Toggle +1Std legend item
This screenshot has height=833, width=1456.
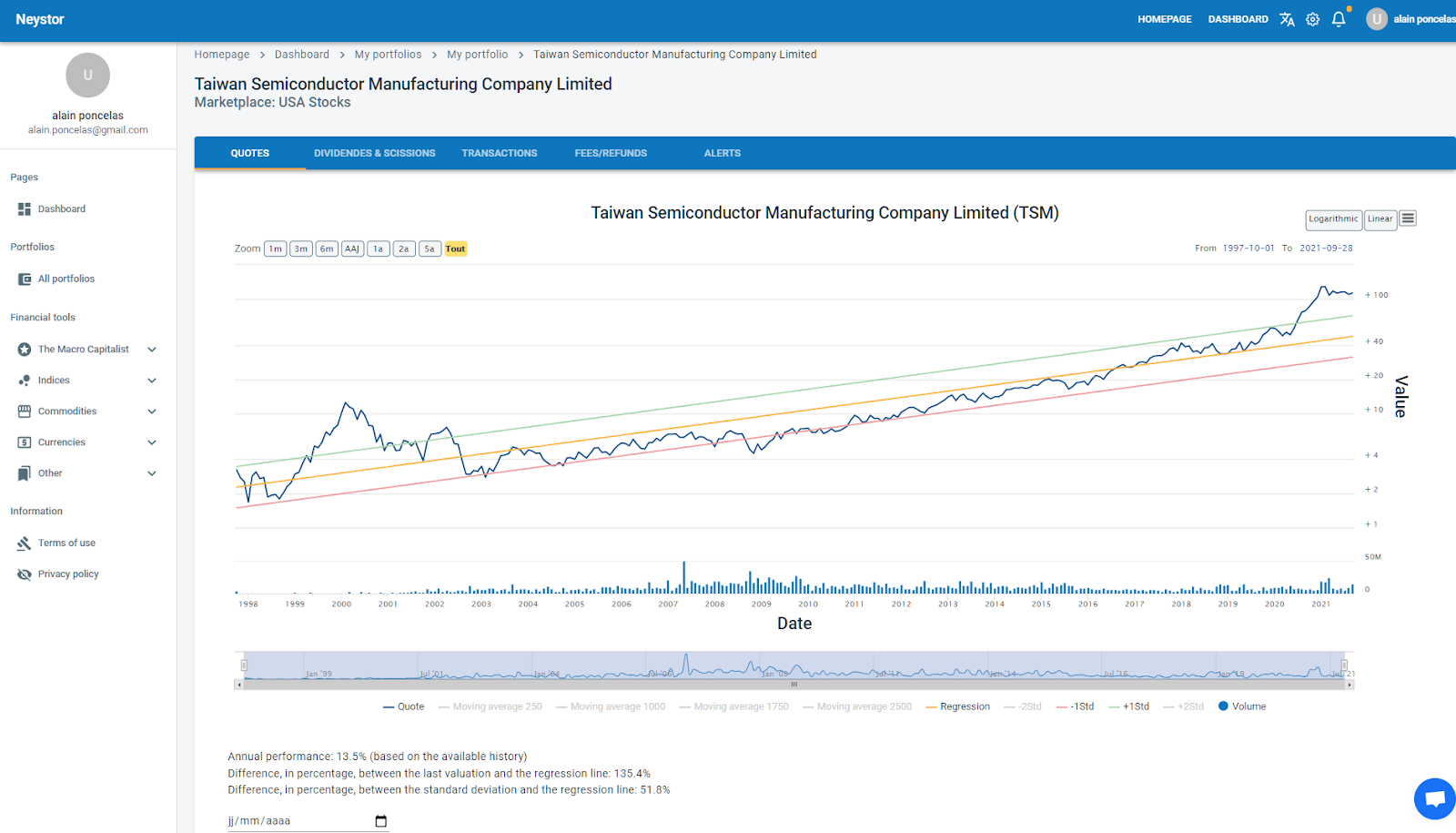point(1129,706)
